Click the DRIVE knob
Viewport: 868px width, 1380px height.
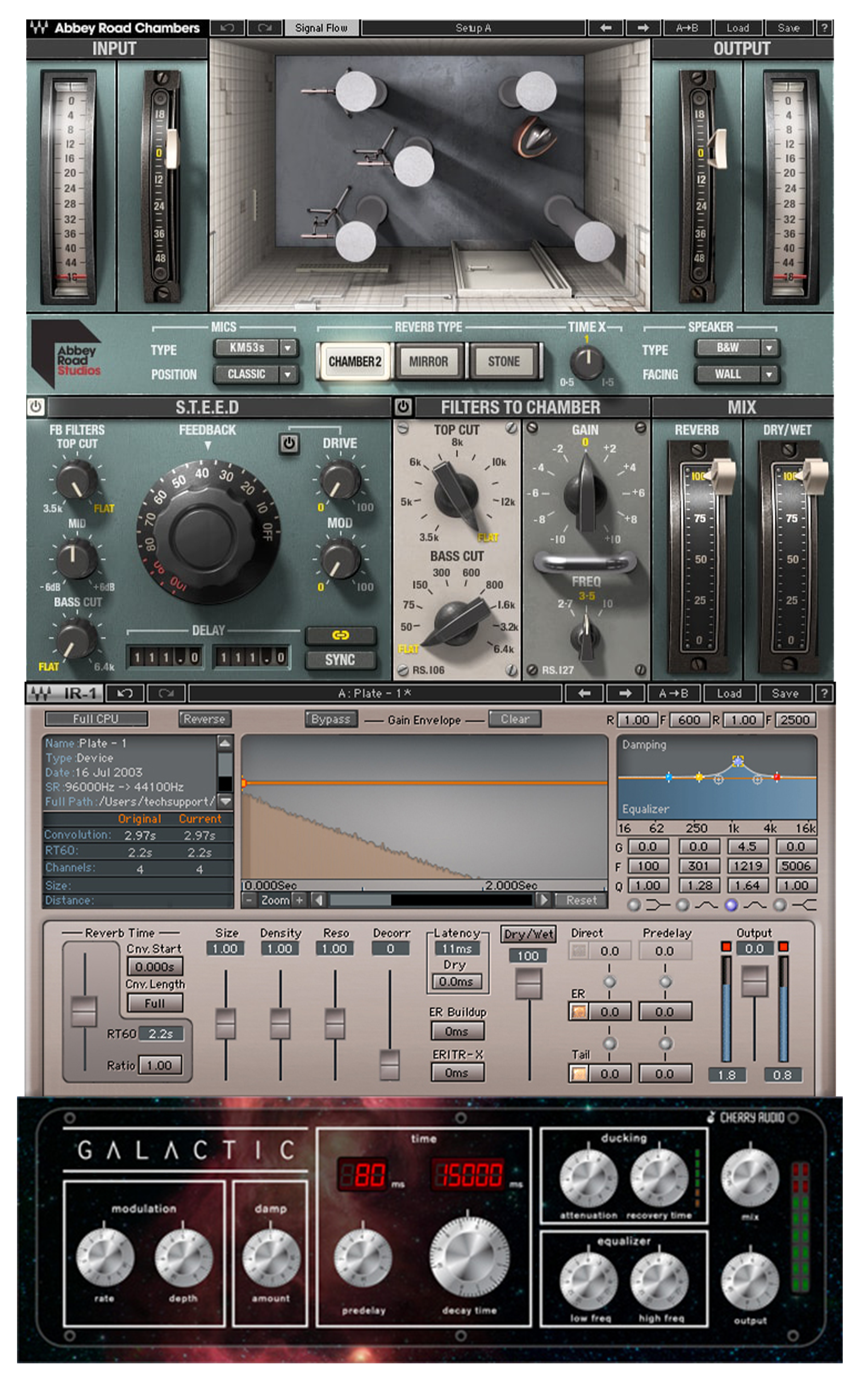[340, 480]
